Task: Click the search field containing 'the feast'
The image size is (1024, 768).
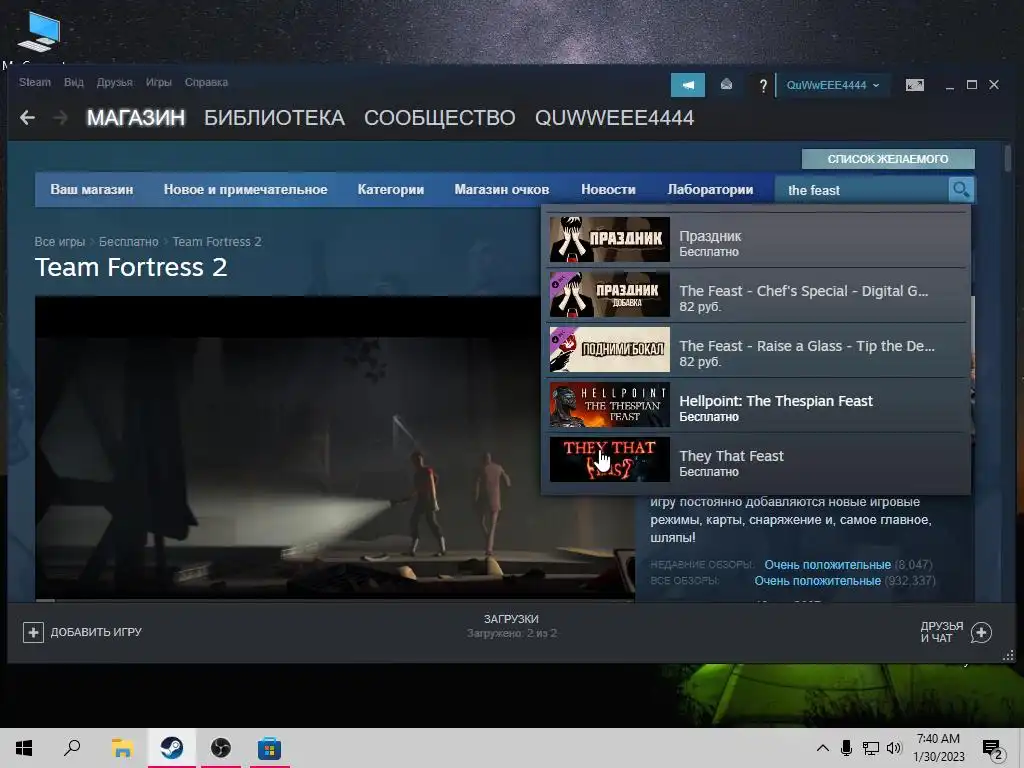Action: (x=861, y=189)
